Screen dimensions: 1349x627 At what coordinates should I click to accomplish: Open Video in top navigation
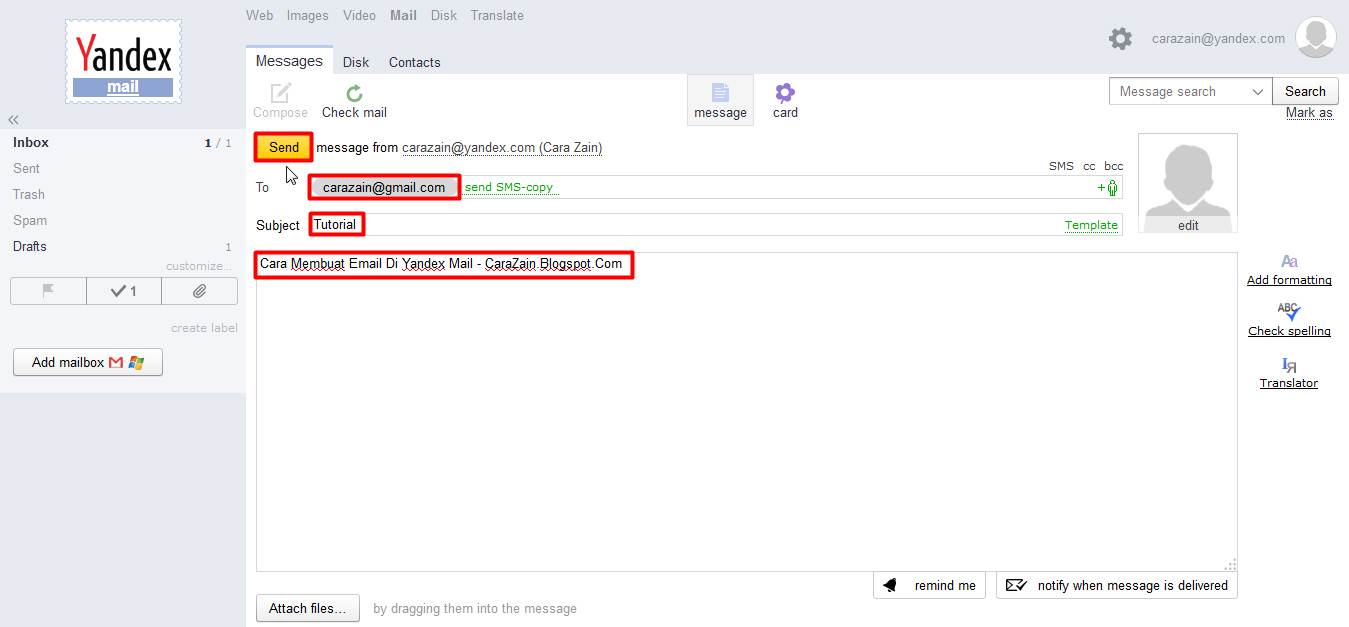(x=360, y=15)
